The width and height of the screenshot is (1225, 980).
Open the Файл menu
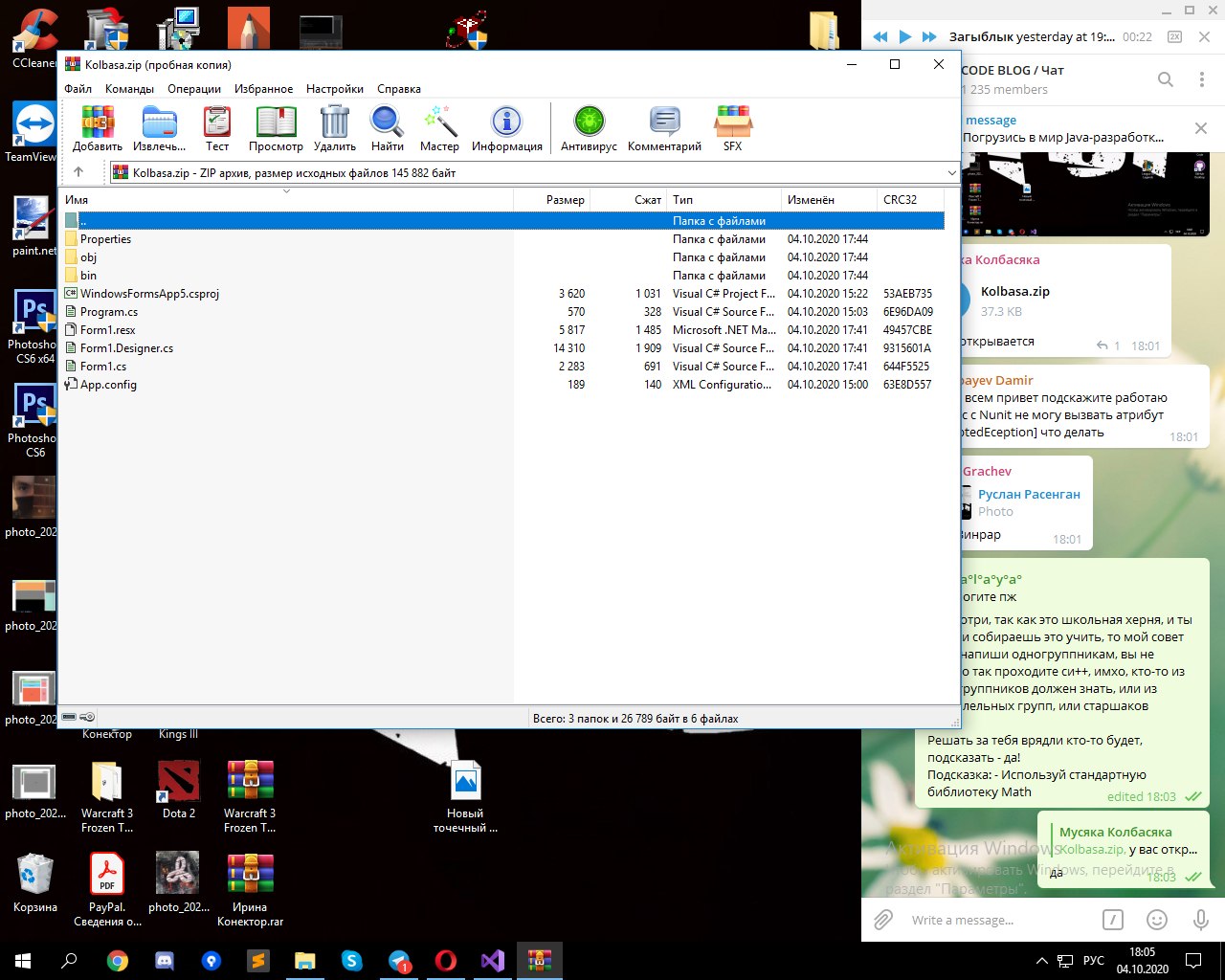[x=78, y=89]
